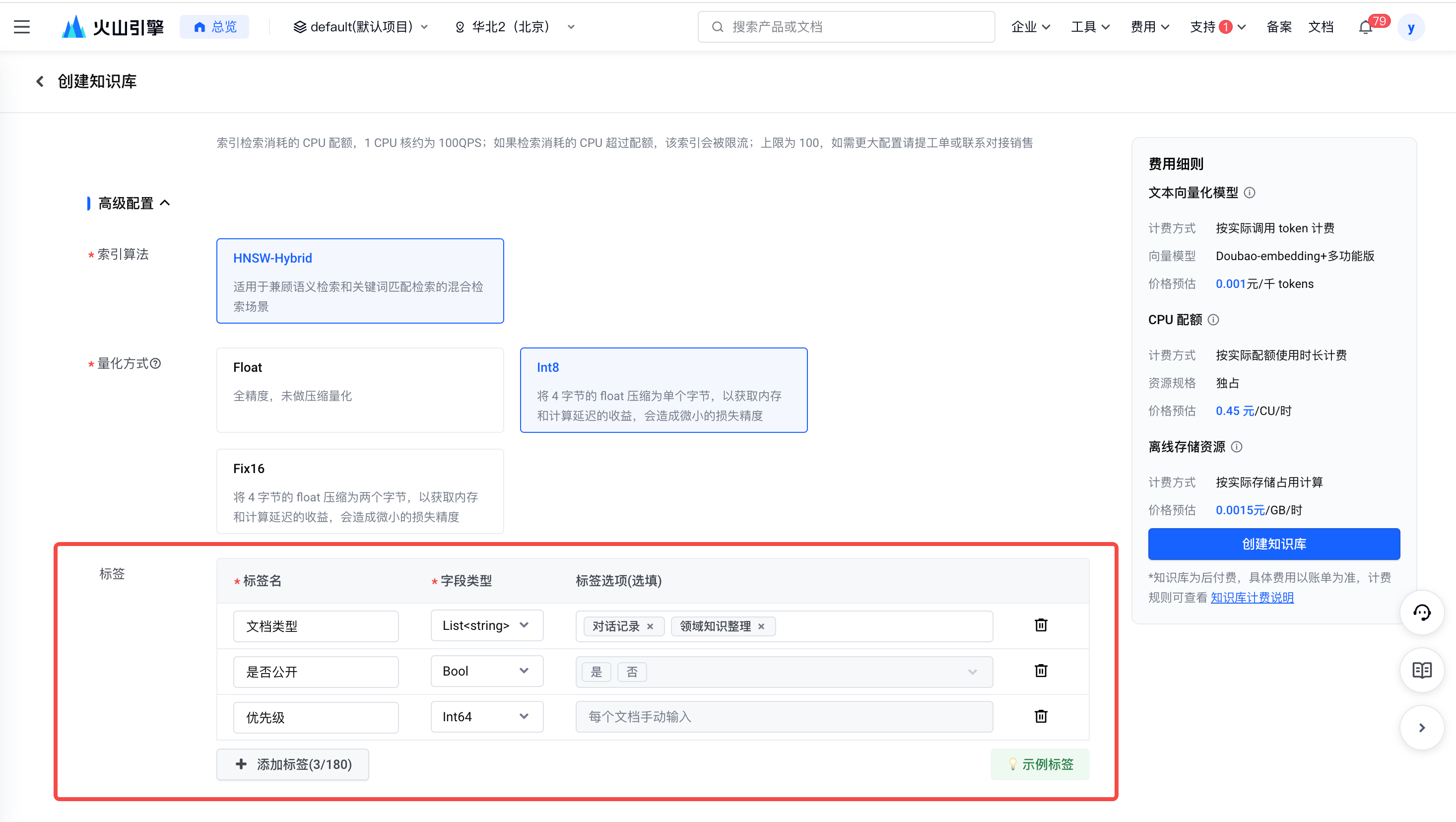The height and width of the screenshot is (822, 1456).
Task: Remove the 领域知识整理 tag option
Action: pyautogui.click(x=761, y=626)
